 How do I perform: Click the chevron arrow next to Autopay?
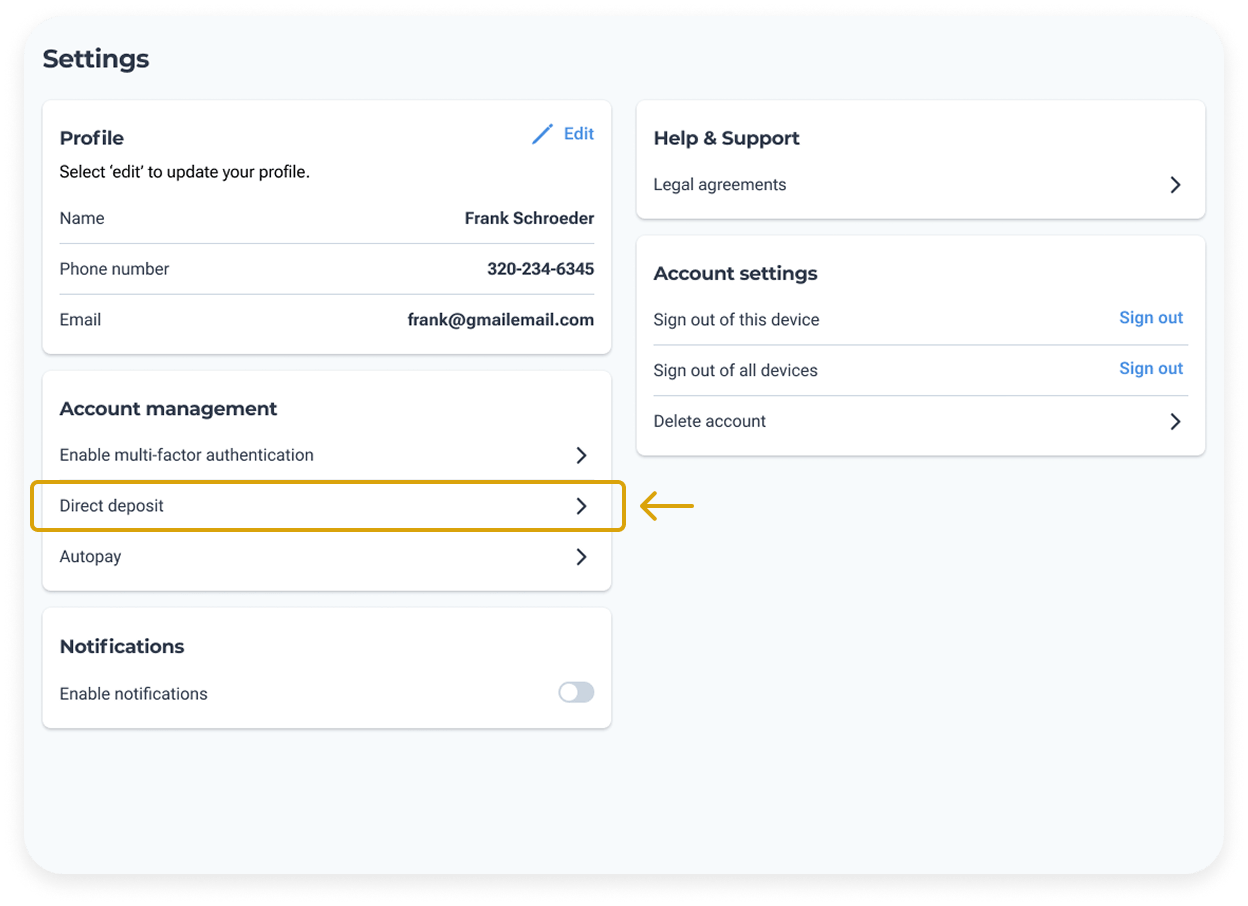[581, 557]
